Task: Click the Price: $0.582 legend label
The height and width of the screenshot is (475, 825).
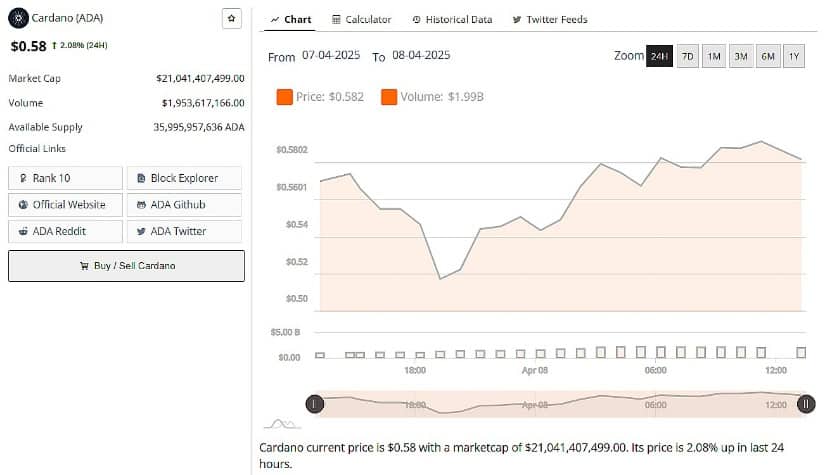Action: (x=330, y=97)
